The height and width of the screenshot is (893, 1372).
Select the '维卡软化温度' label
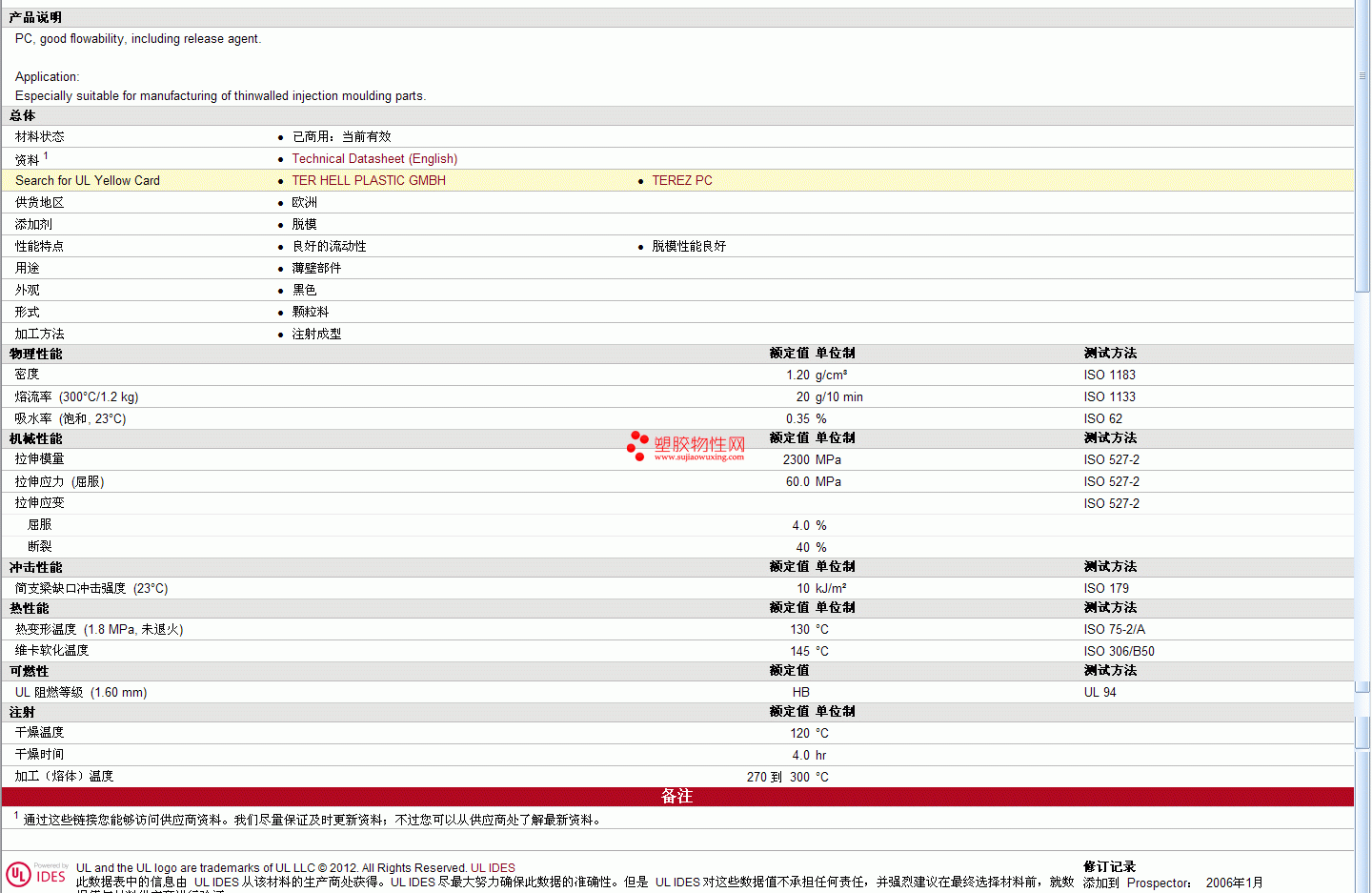pos(52,651)
